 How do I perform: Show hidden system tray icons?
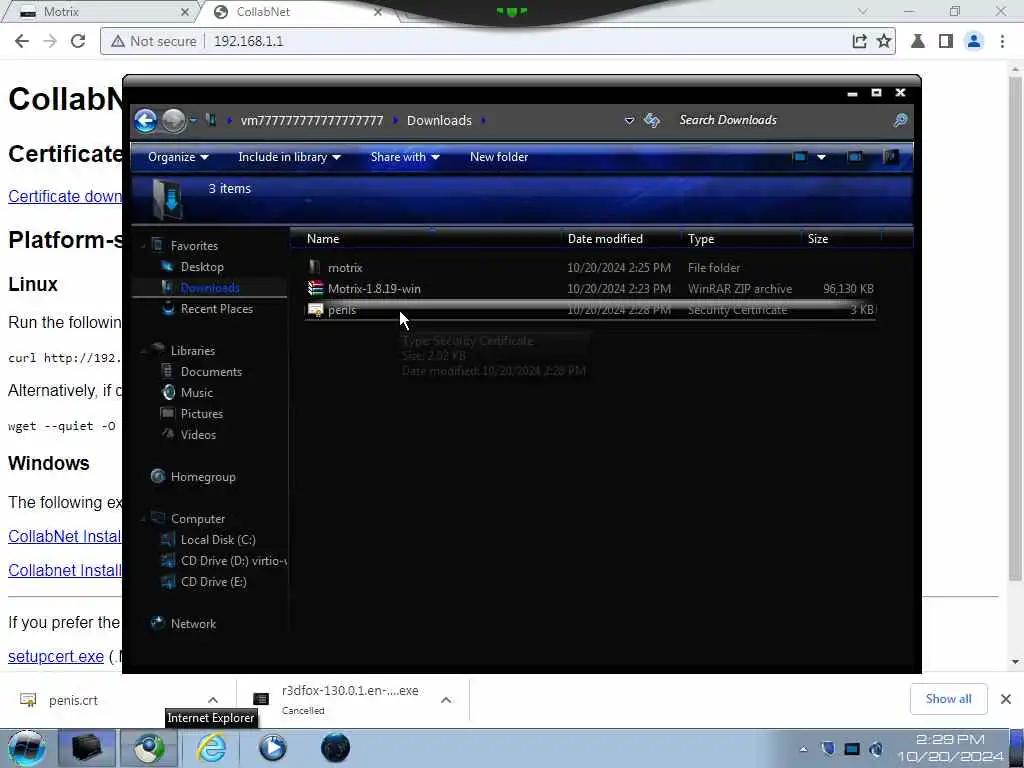pos(803,749)
